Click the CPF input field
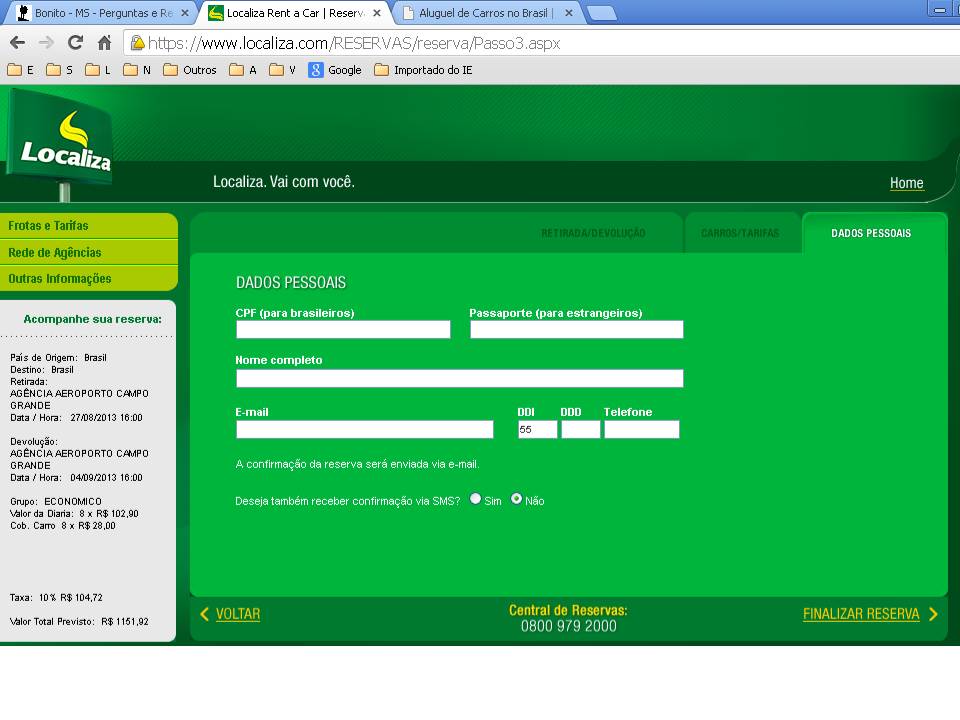960x720 pixels. click(343, 329)
